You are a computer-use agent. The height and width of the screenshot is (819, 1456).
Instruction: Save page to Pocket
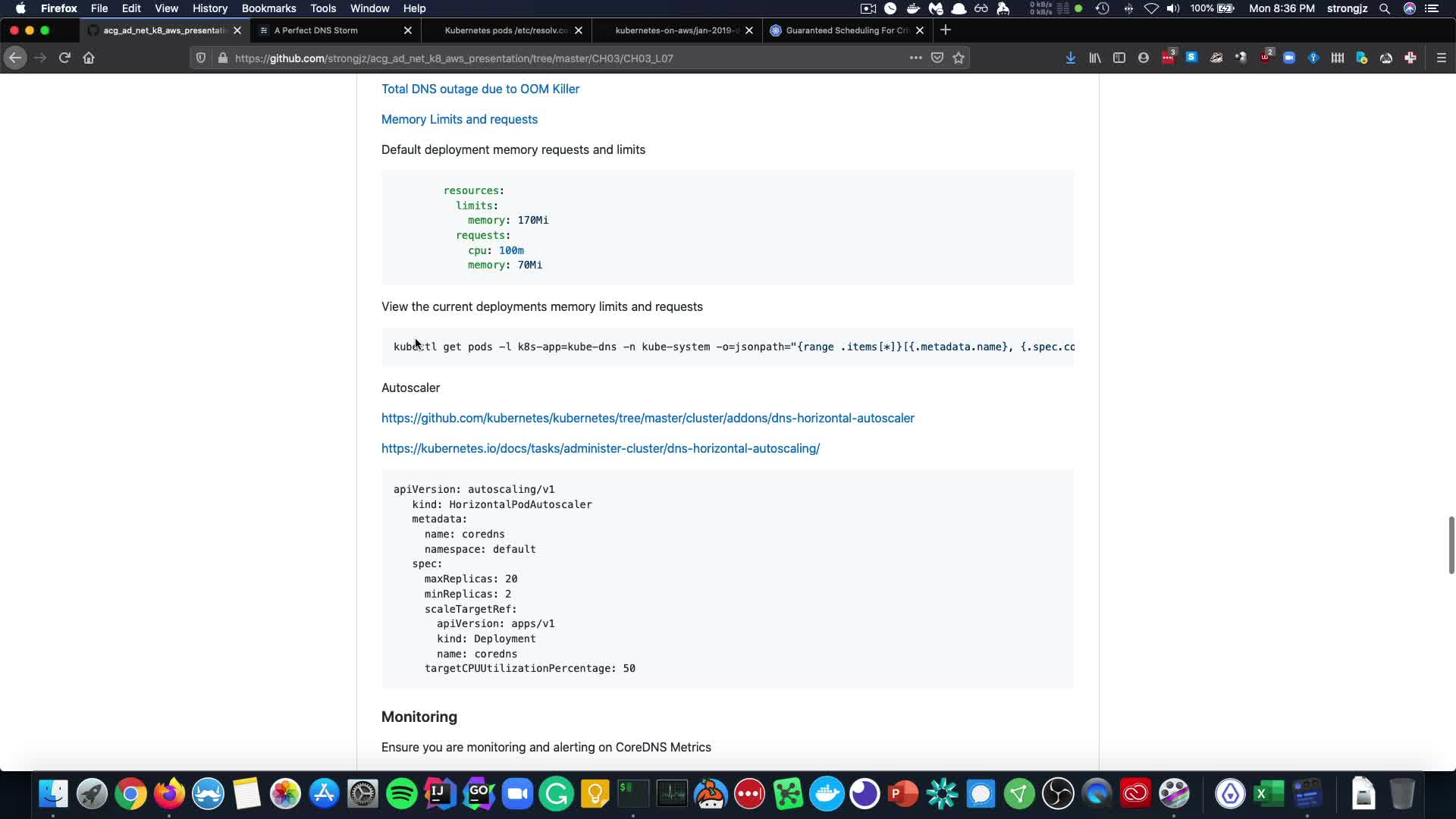tap(937, 58)
